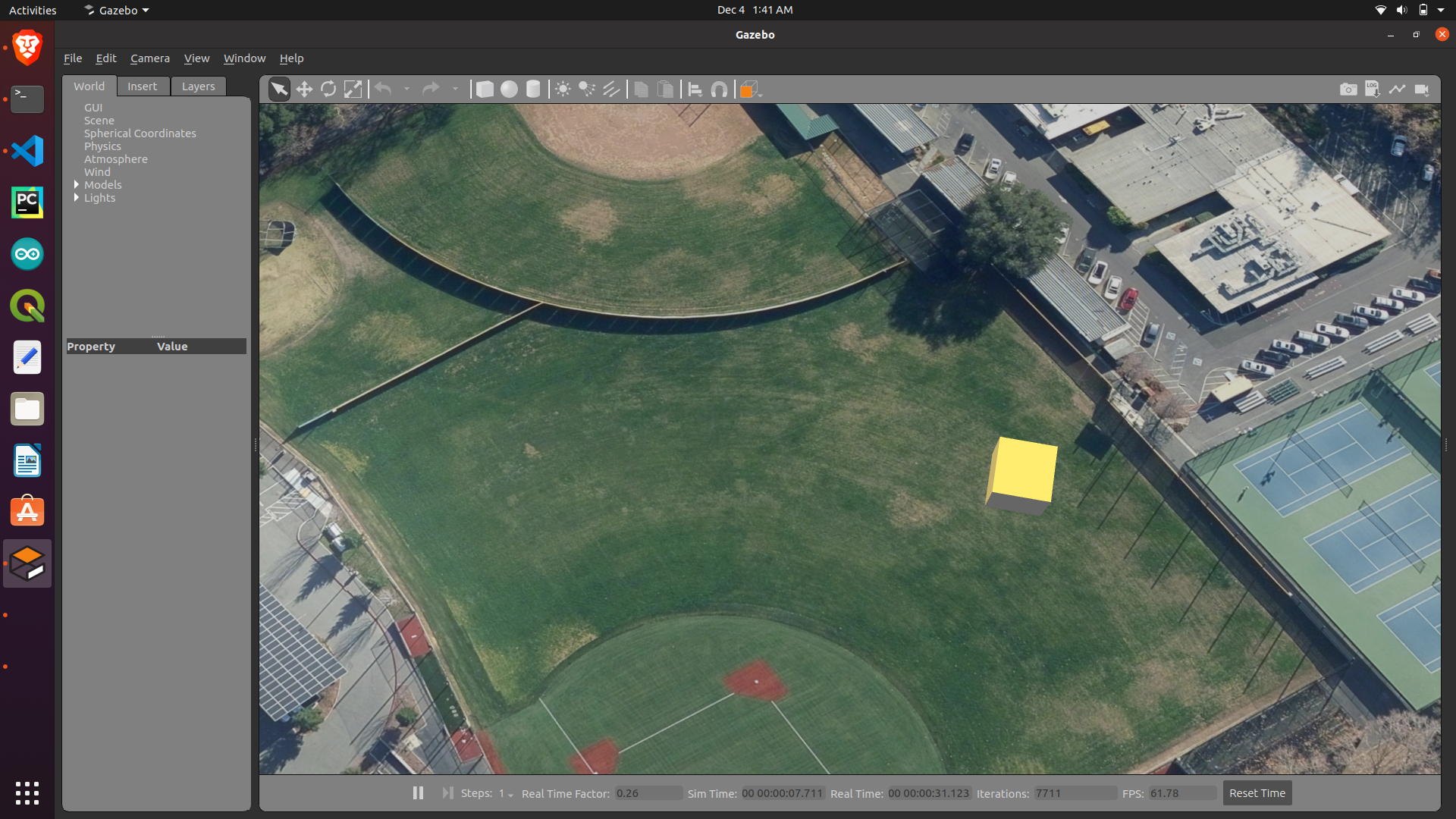
Task: Select the Rotate mode tool
Action: tap(328, 89)
